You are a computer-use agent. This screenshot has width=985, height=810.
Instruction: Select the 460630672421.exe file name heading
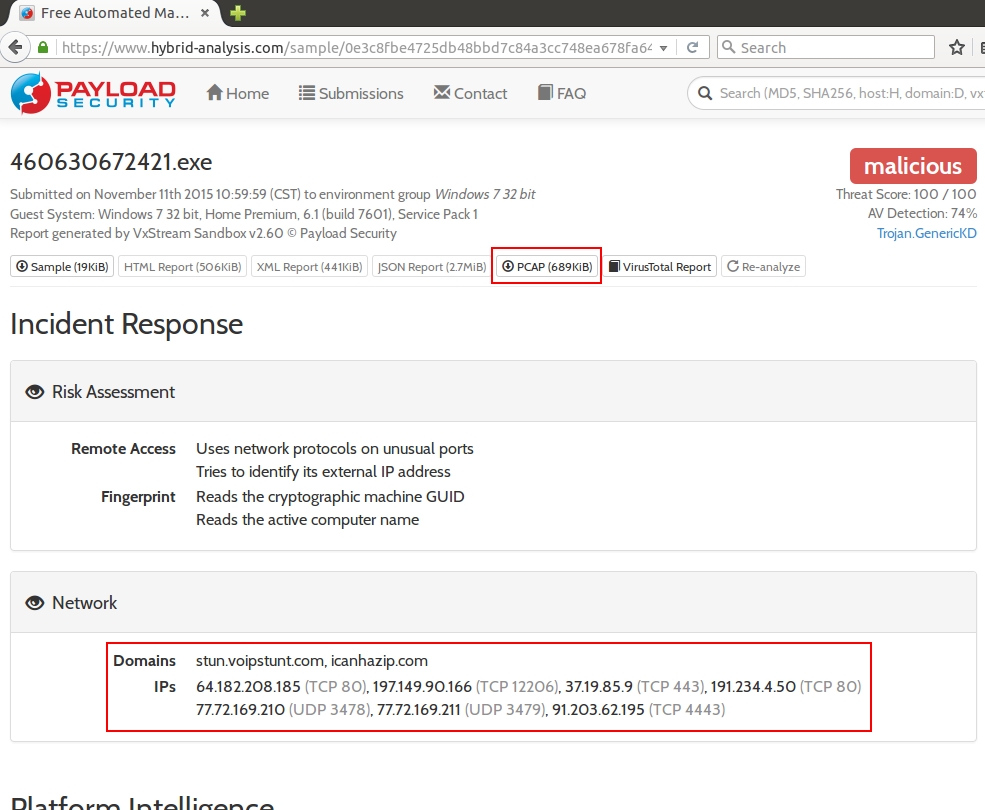click(111, 162)
